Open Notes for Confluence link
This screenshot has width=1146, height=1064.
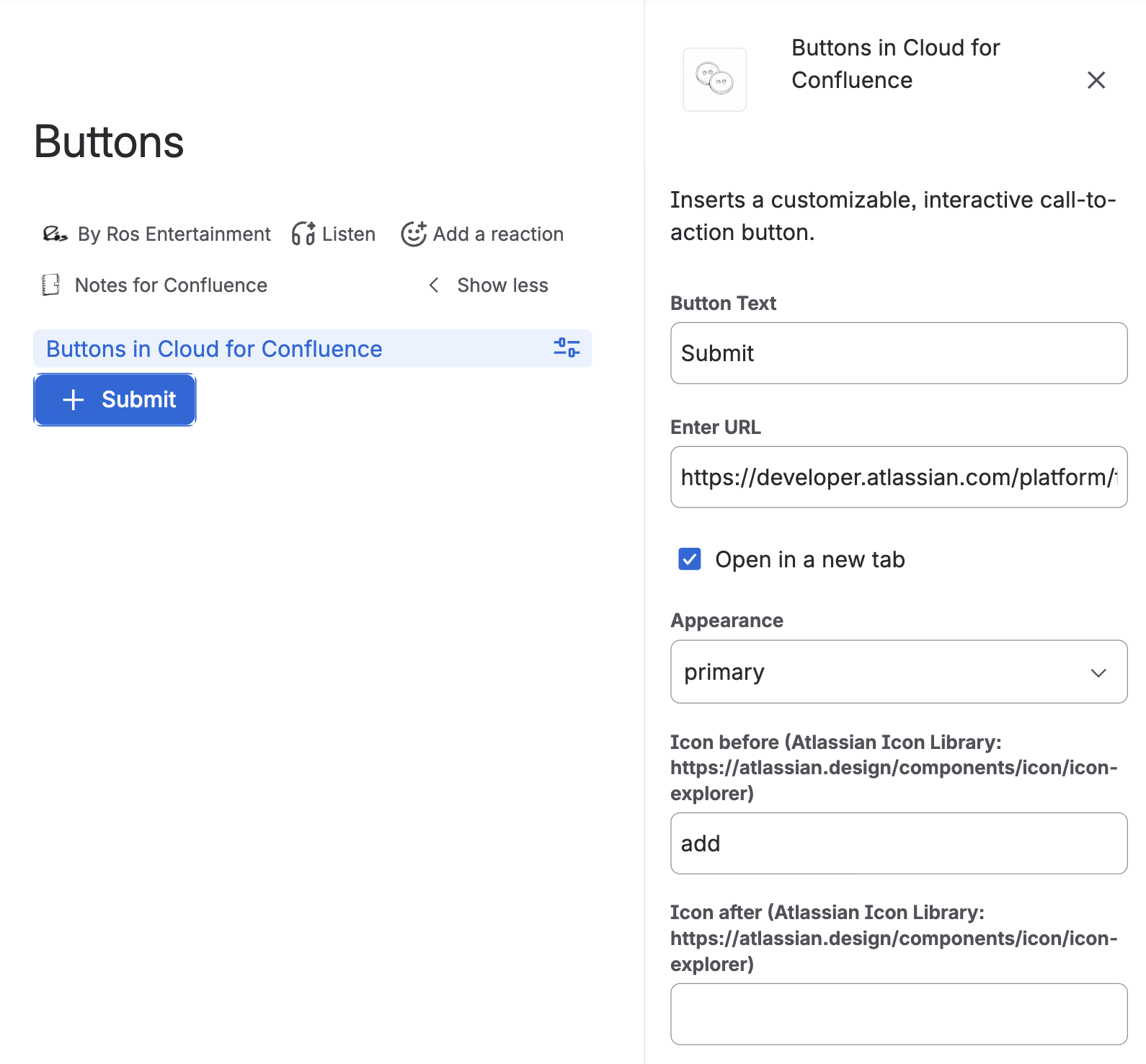click(171, 285)
